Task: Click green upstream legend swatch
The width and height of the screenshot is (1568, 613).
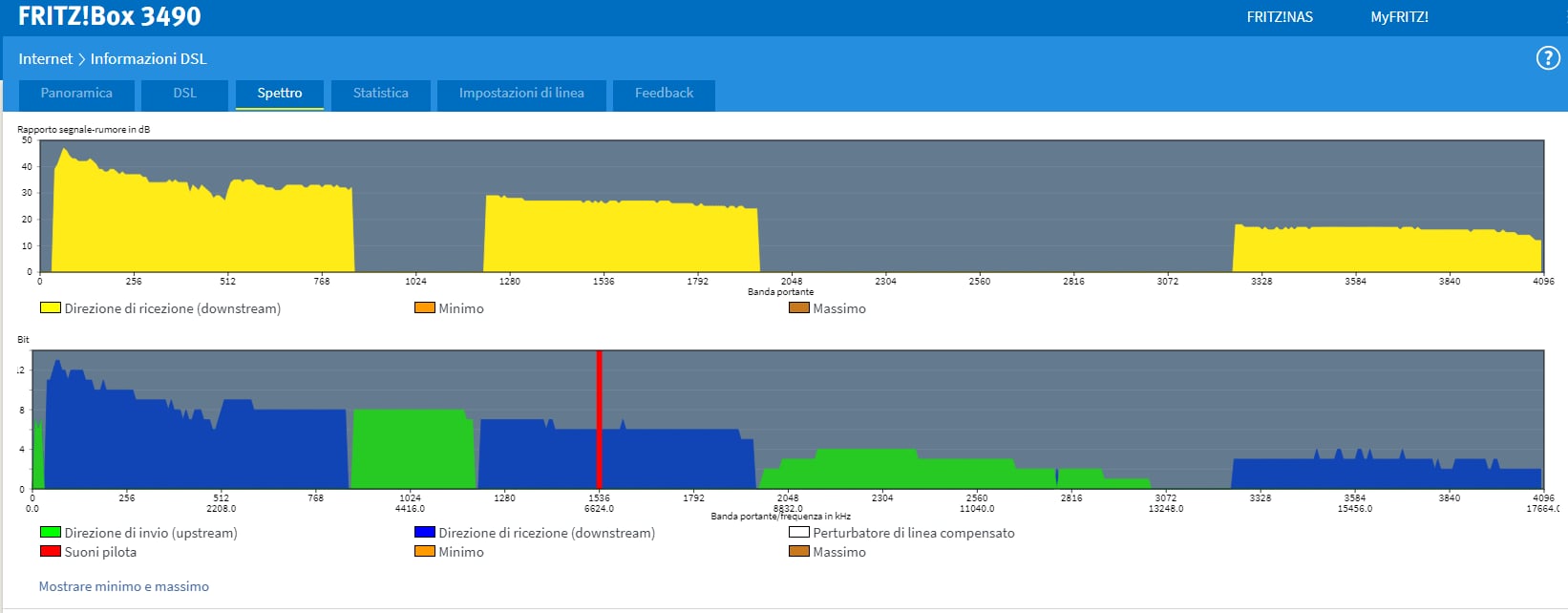Action: point(50,533)
